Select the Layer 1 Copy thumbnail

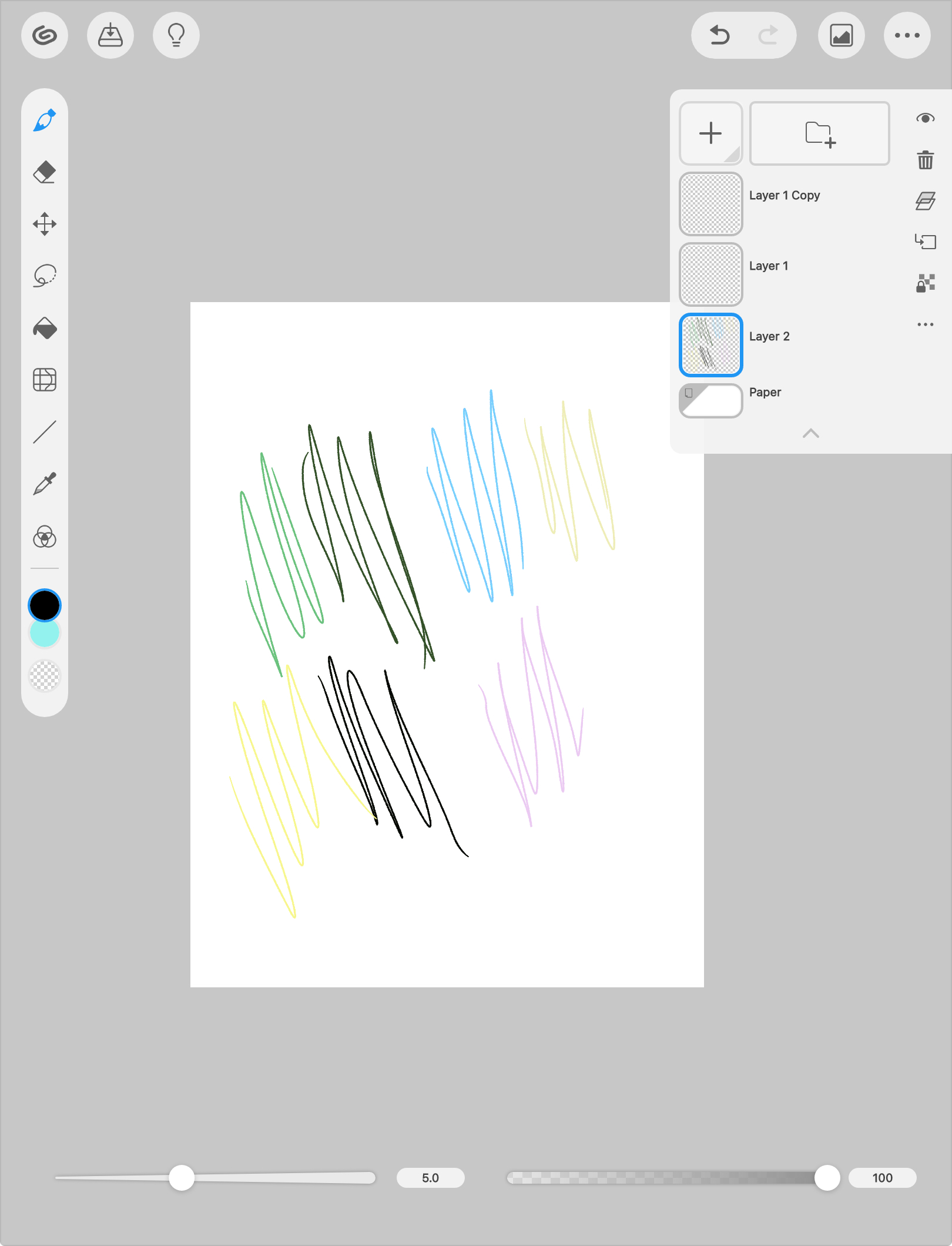(x=711, y=204)
